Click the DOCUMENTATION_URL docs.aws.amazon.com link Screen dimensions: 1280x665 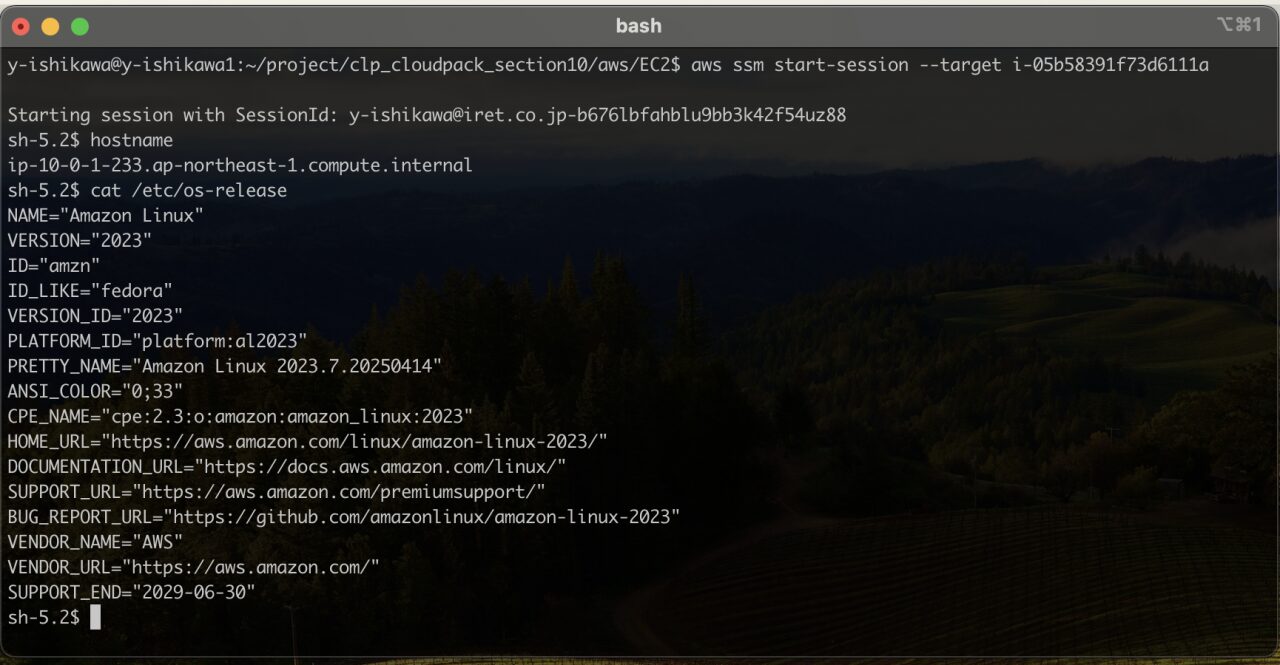381,466
